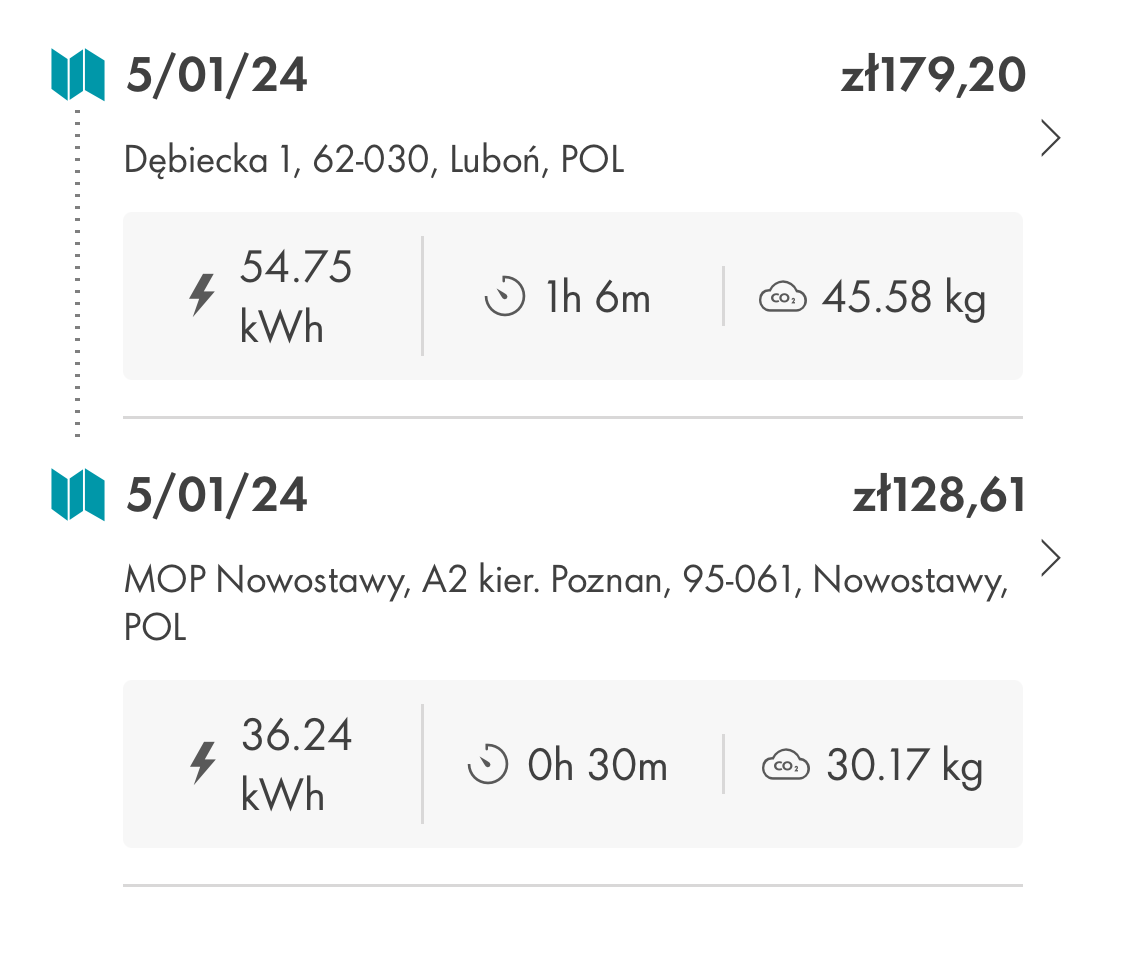This screenshot has width=1125, height=954.
Task: Open the MOP Nowostawy, A2 kier. Poznan address
Action: (566, 603)
